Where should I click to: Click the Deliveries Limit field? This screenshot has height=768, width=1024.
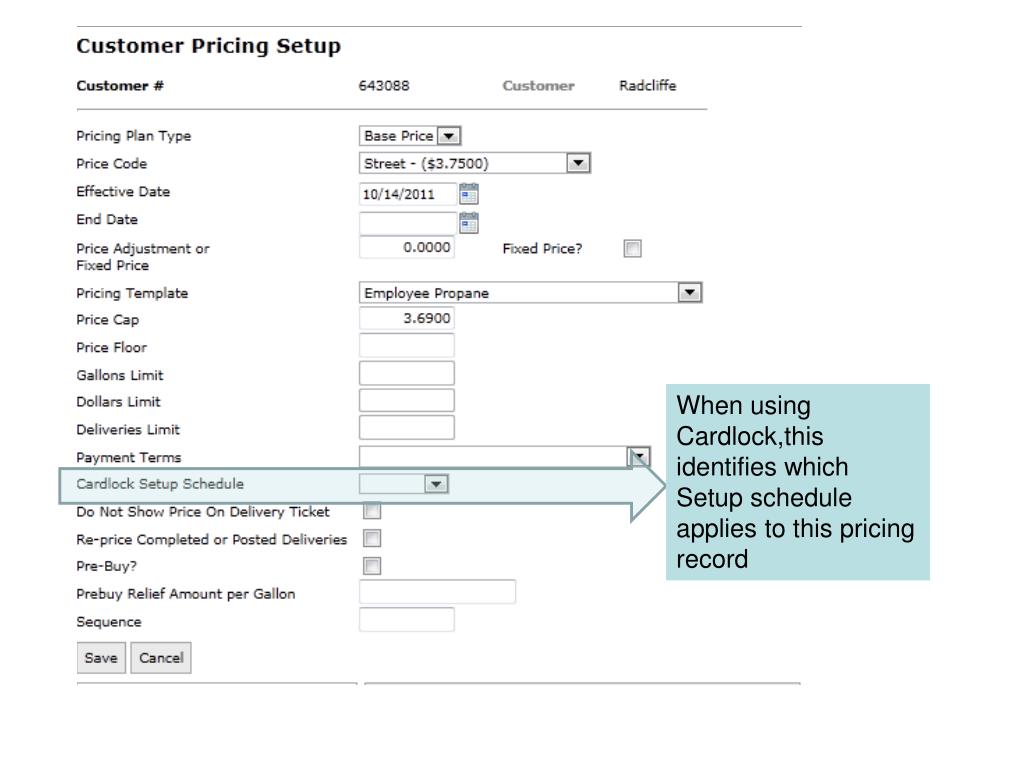click(406, 429)
